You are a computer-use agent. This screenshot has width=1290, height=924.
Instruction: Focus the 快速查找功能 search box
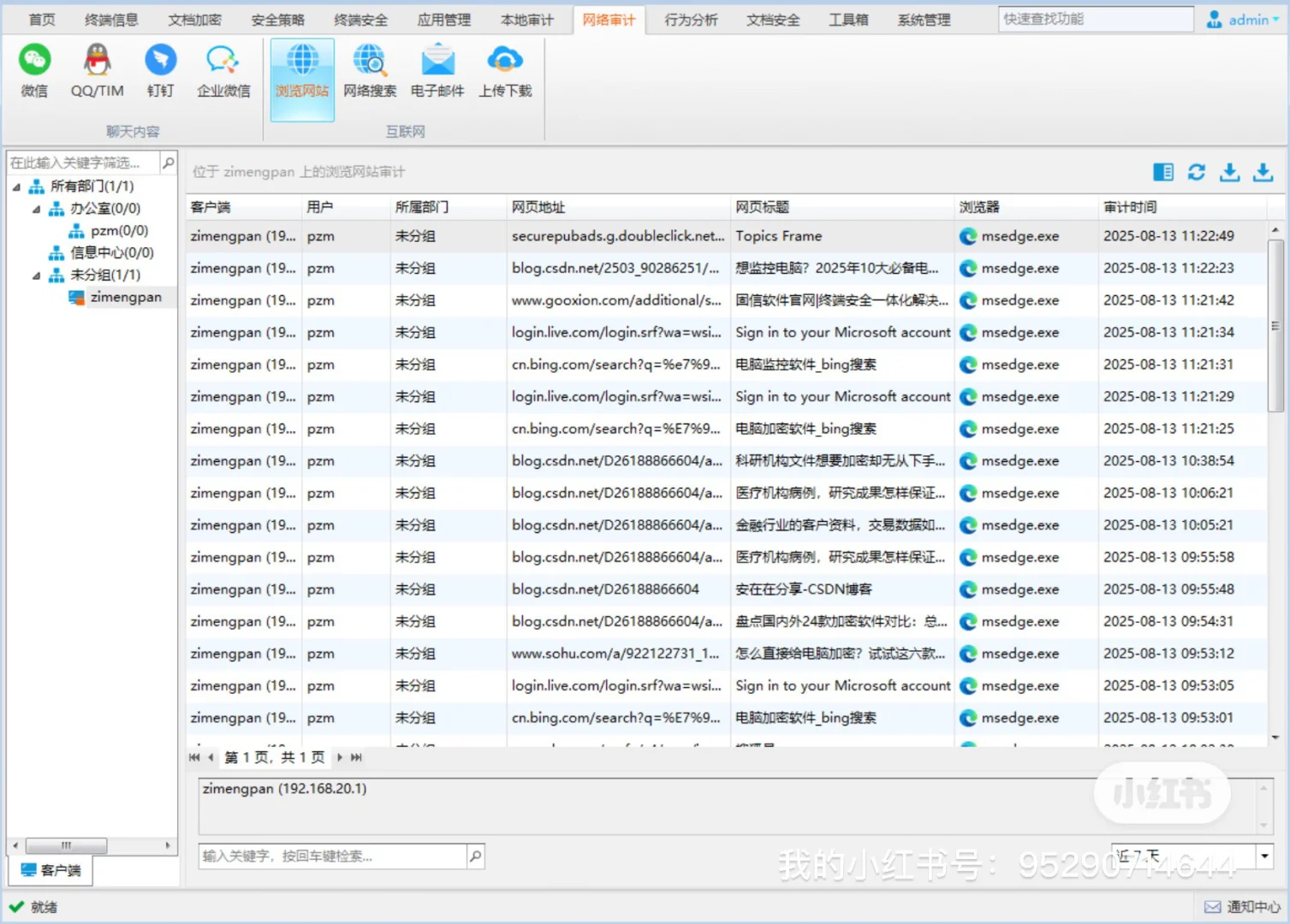point(1096,19)
